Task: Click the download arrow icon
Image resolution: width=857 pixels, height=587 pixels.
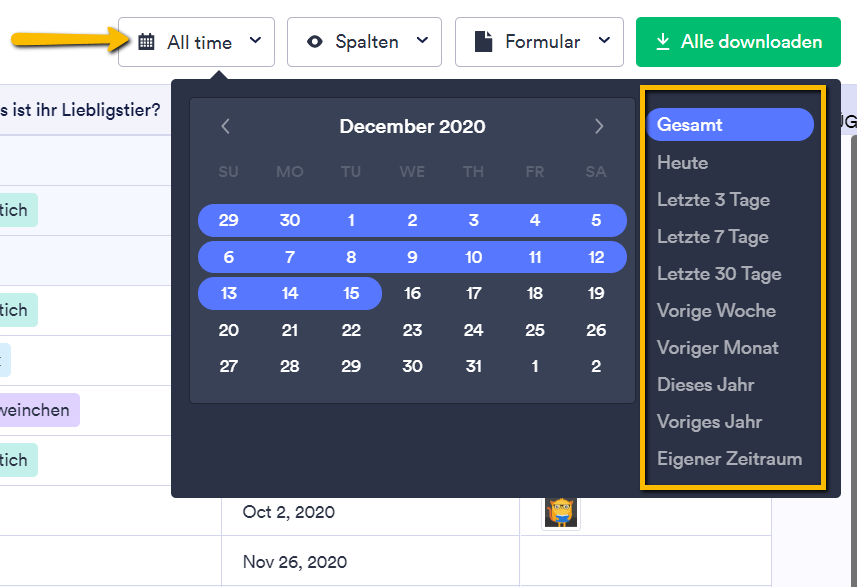Action: [x=662, y=42]
